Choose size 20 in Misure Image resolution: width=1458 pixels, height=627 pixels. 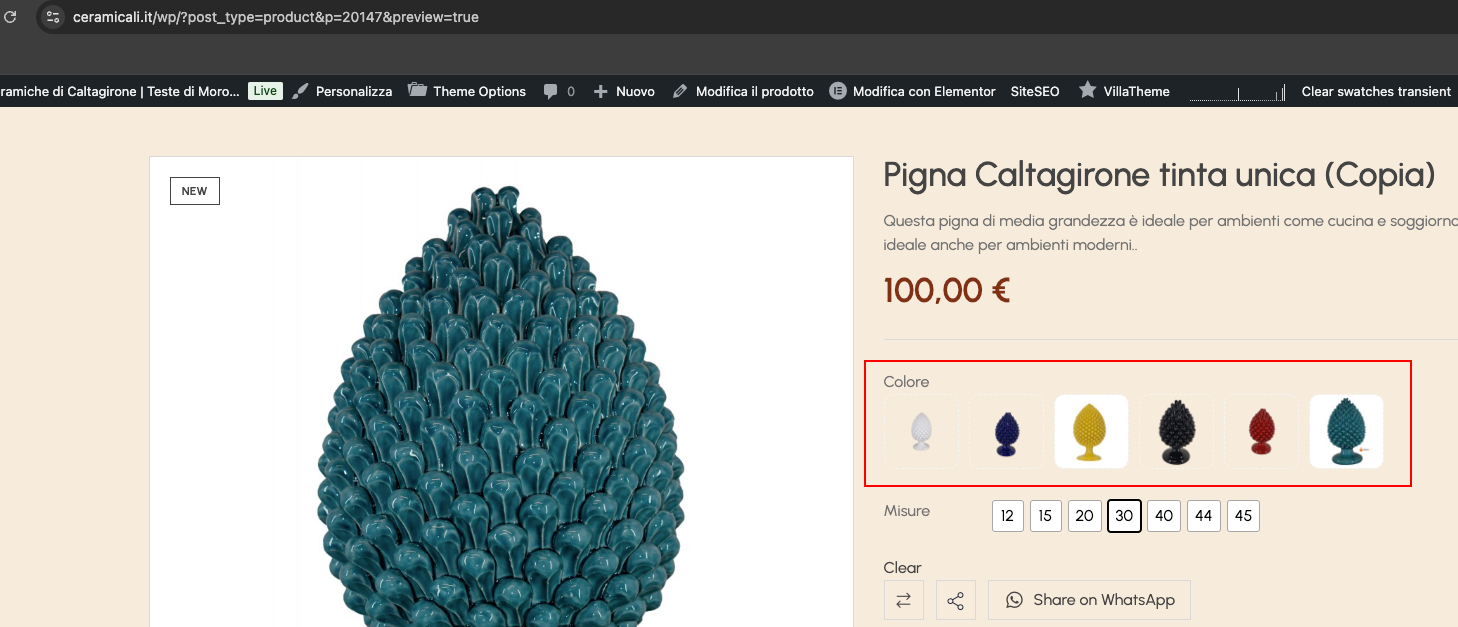click(x=1084, y=516)
